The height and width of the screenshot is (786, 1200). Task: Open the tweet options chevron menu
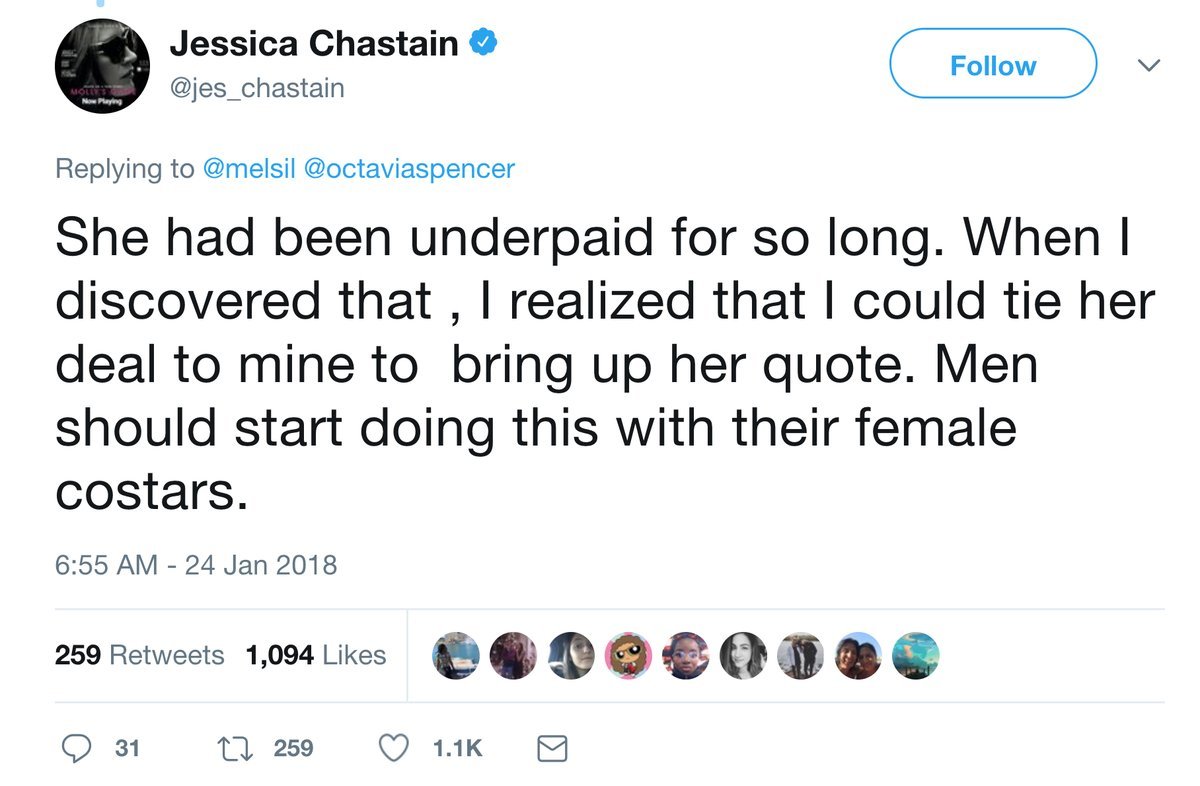click(x=1150, y=65)
